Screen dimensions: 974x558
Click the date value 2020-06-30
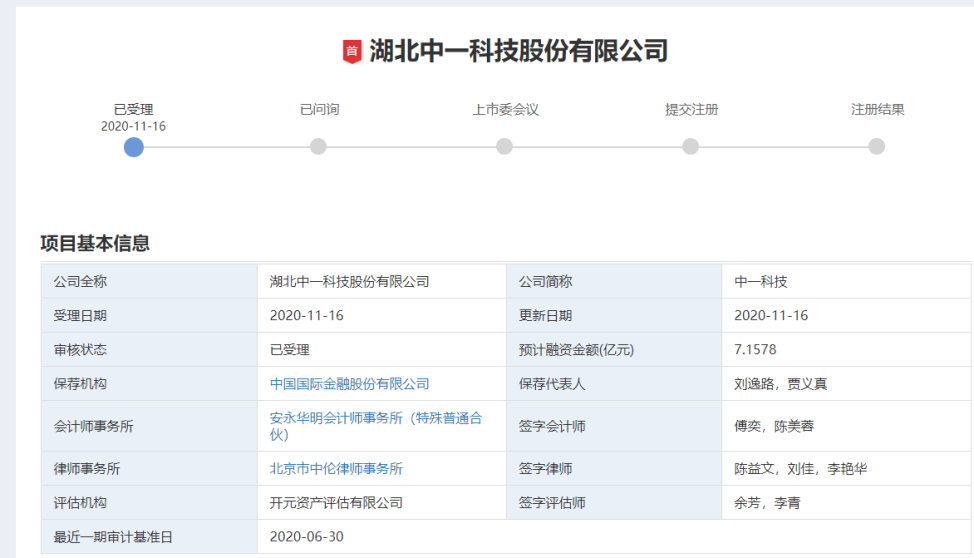307,537
